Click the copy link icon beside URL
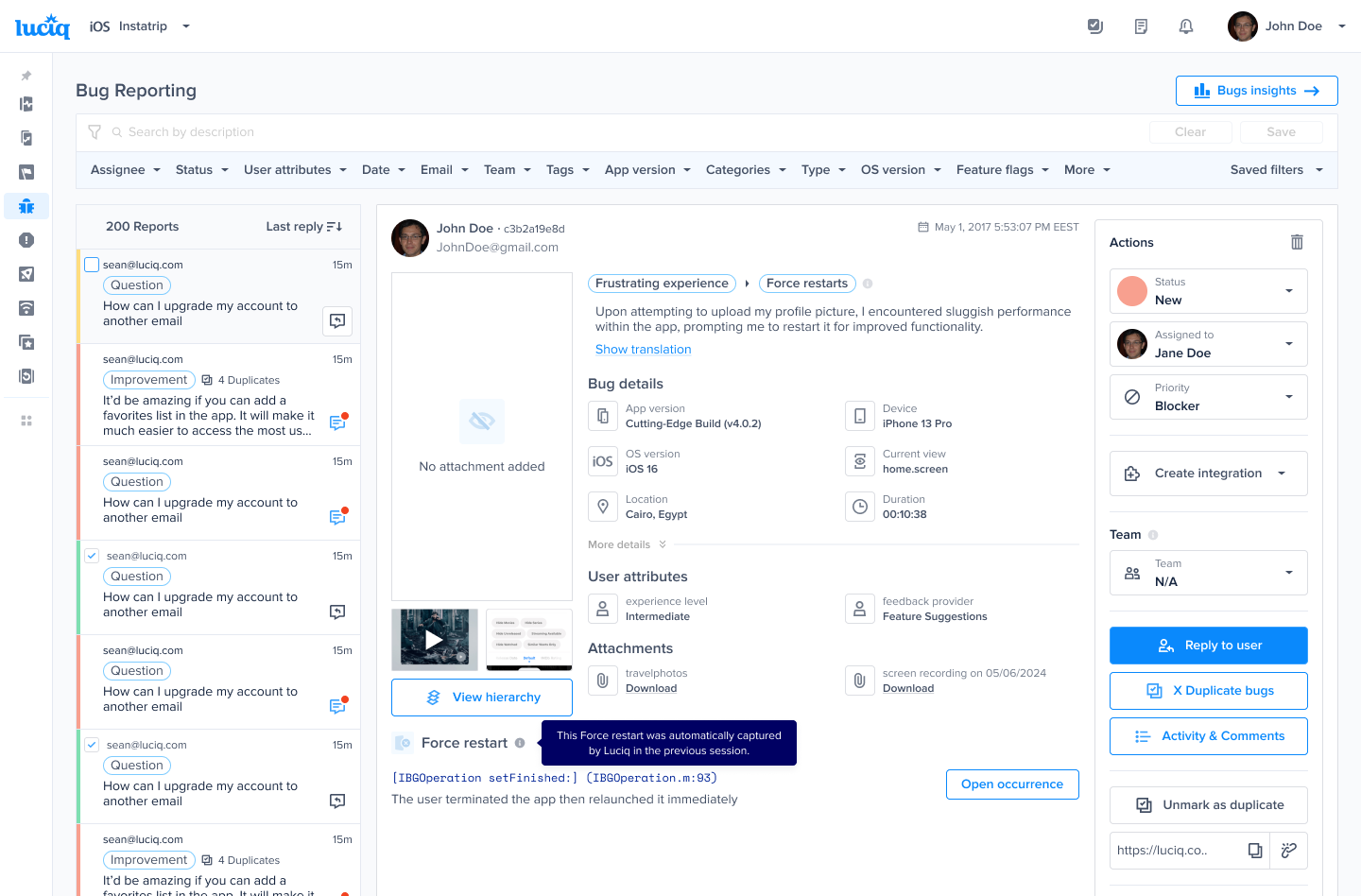Screen dimensions: 1361x896 (x=1254, y=851)
